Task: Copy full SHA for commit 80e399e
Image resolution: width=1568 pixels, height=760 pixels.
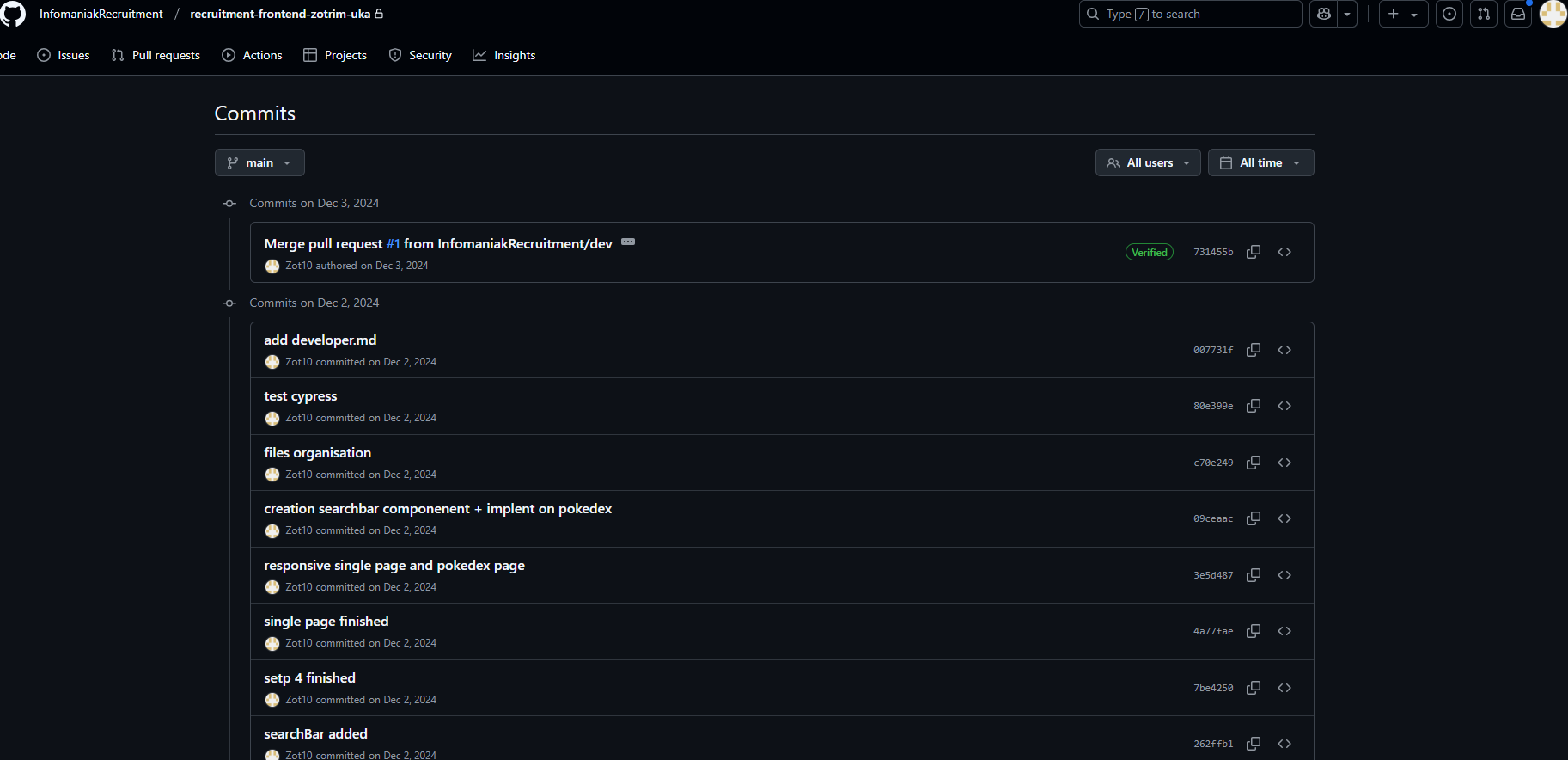Action: click(x=1254, y=406)
